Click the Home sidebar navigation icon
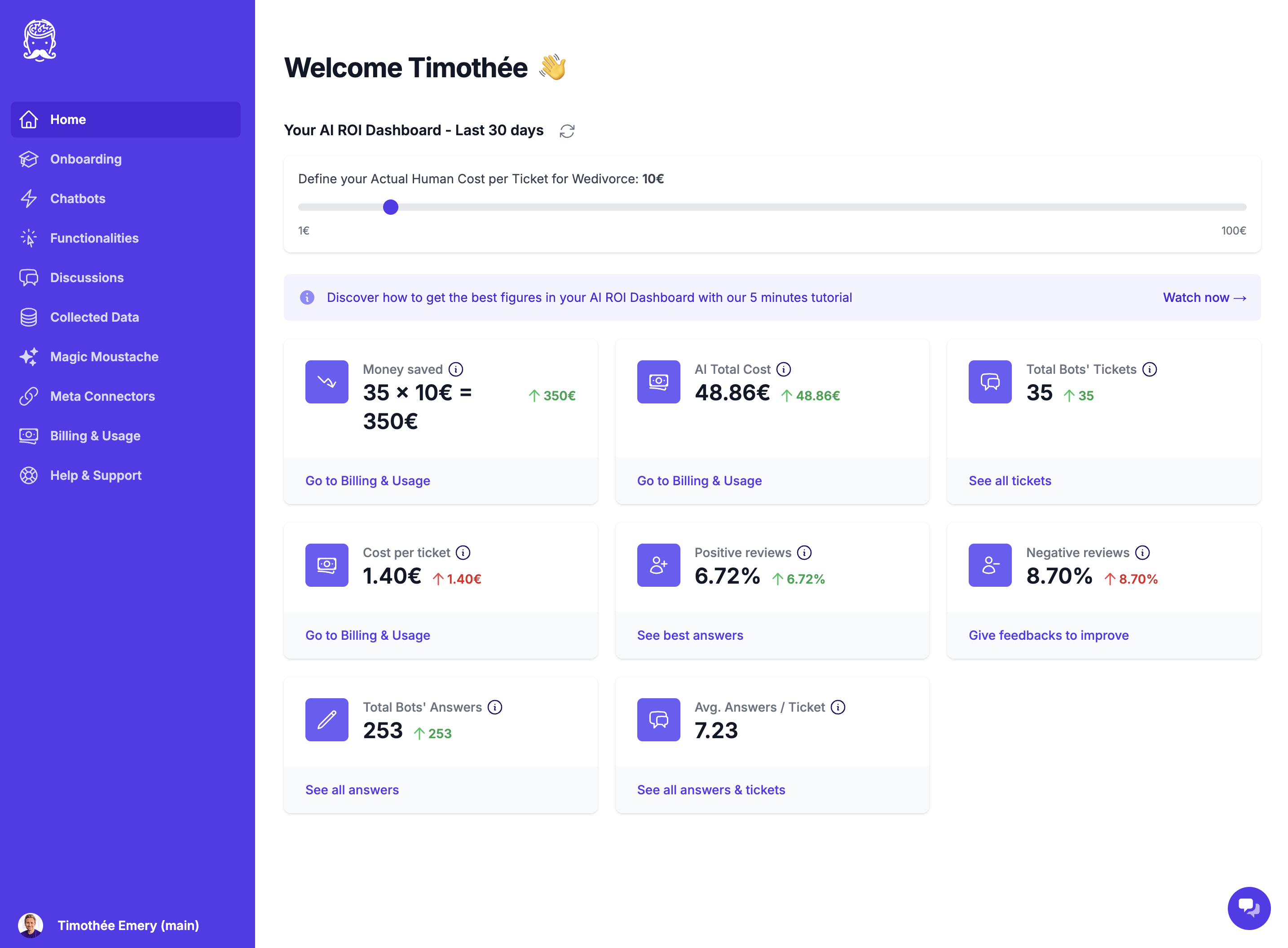The image size is (1288, 948). pyautogui.click(x=29, y=119)
